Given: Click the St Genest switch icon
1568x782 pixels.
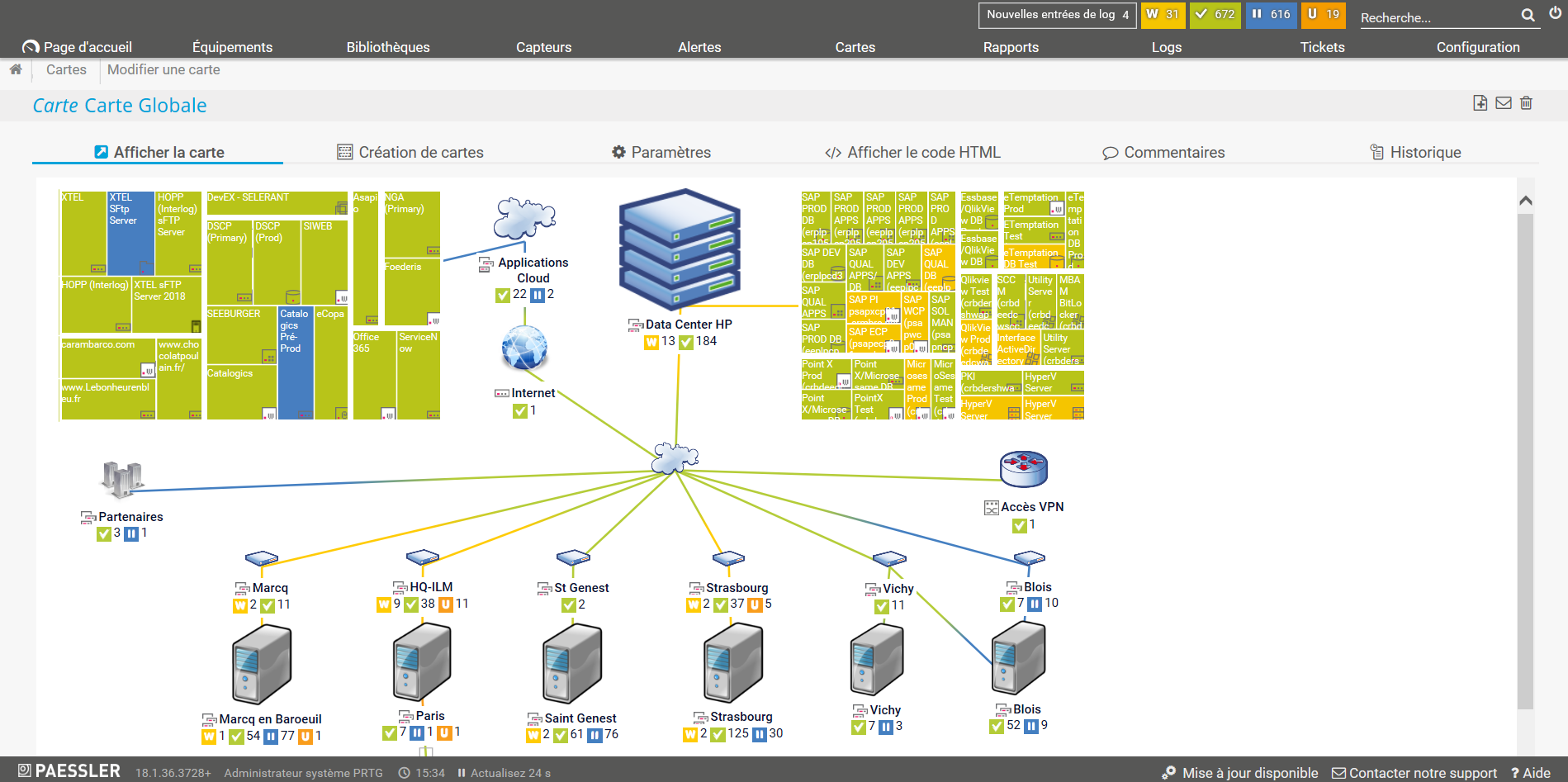Looking at the screenshot, I should coord(573,558).
